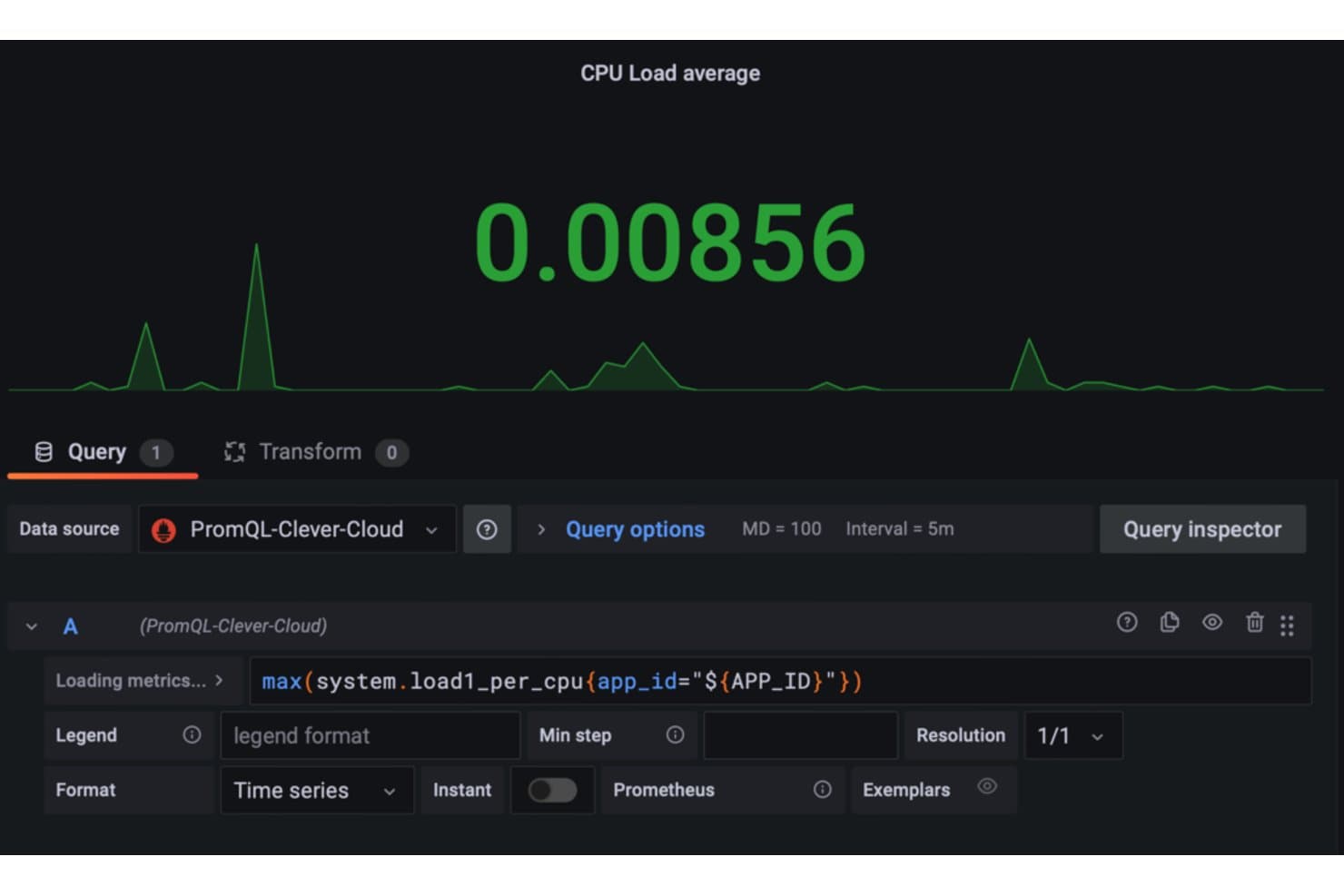The height and width of the screenshot is (896, 1344).
Task: Open the Query inspector
Action: click(1202, 529)
